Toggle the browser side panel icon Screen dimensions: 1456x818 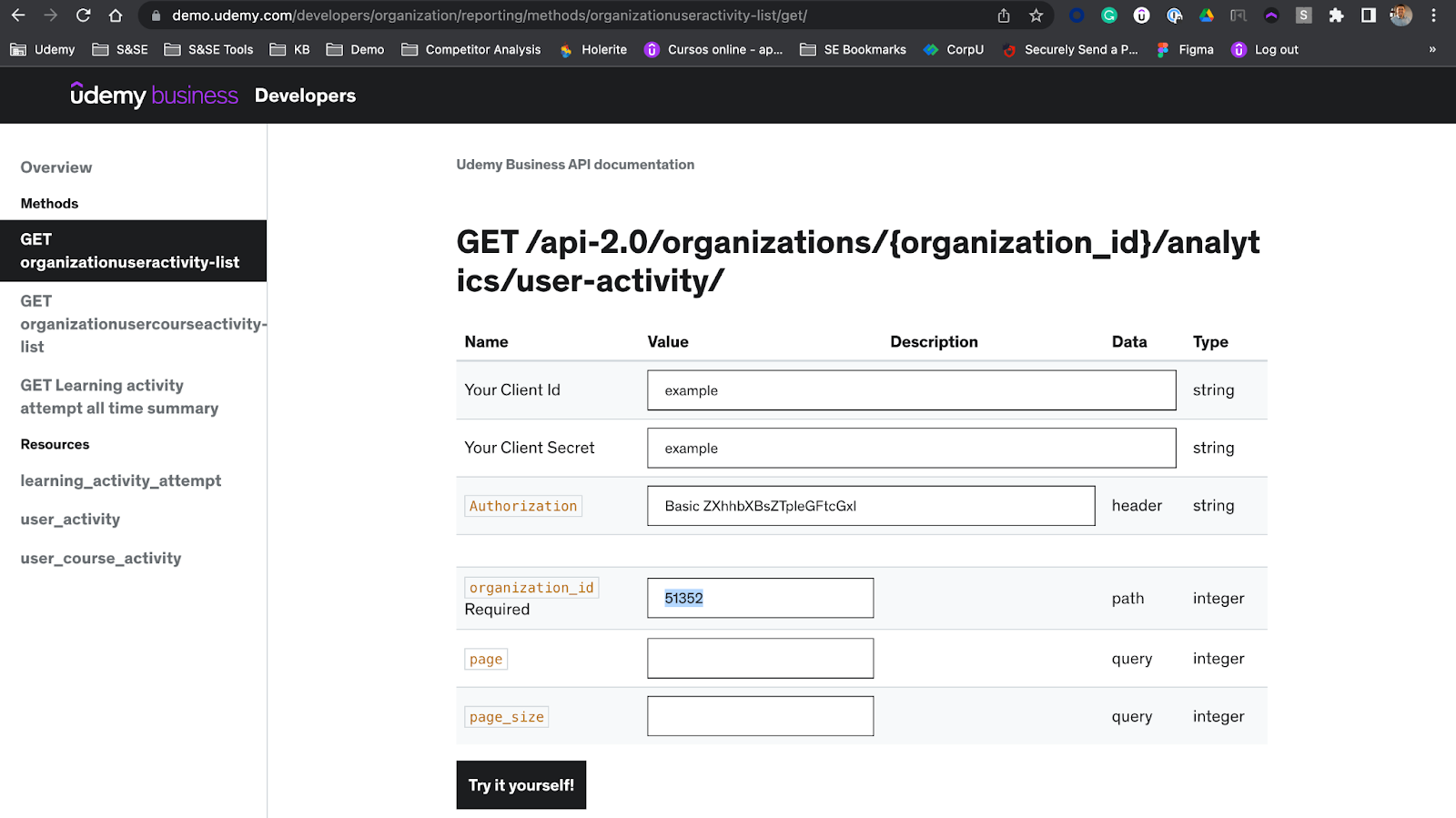(1368, 15)
